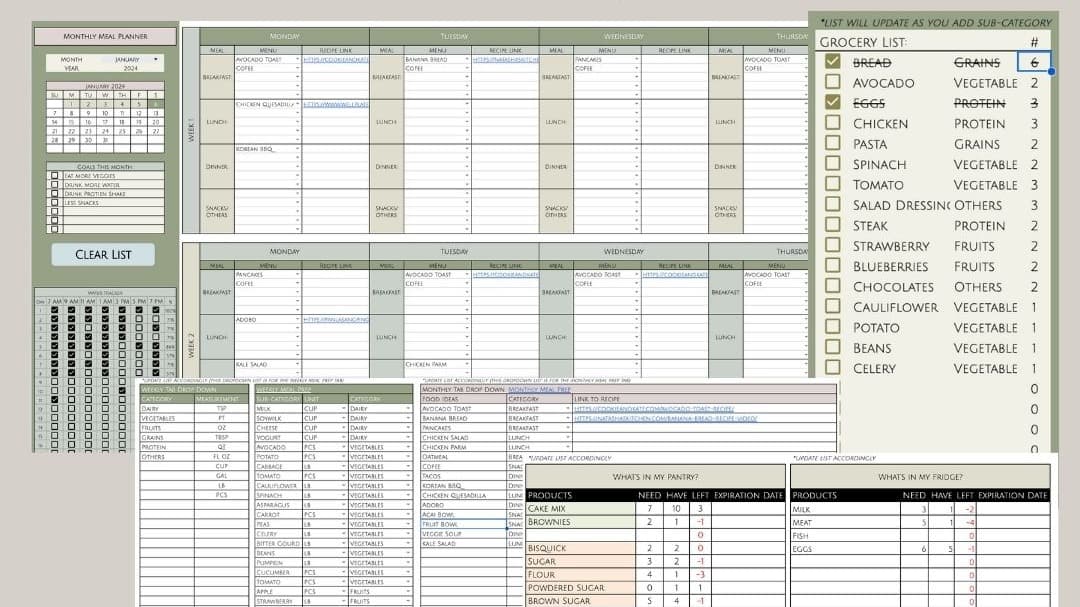
Task: Check the 'Drink more water' goal
Action: (54, 185)
